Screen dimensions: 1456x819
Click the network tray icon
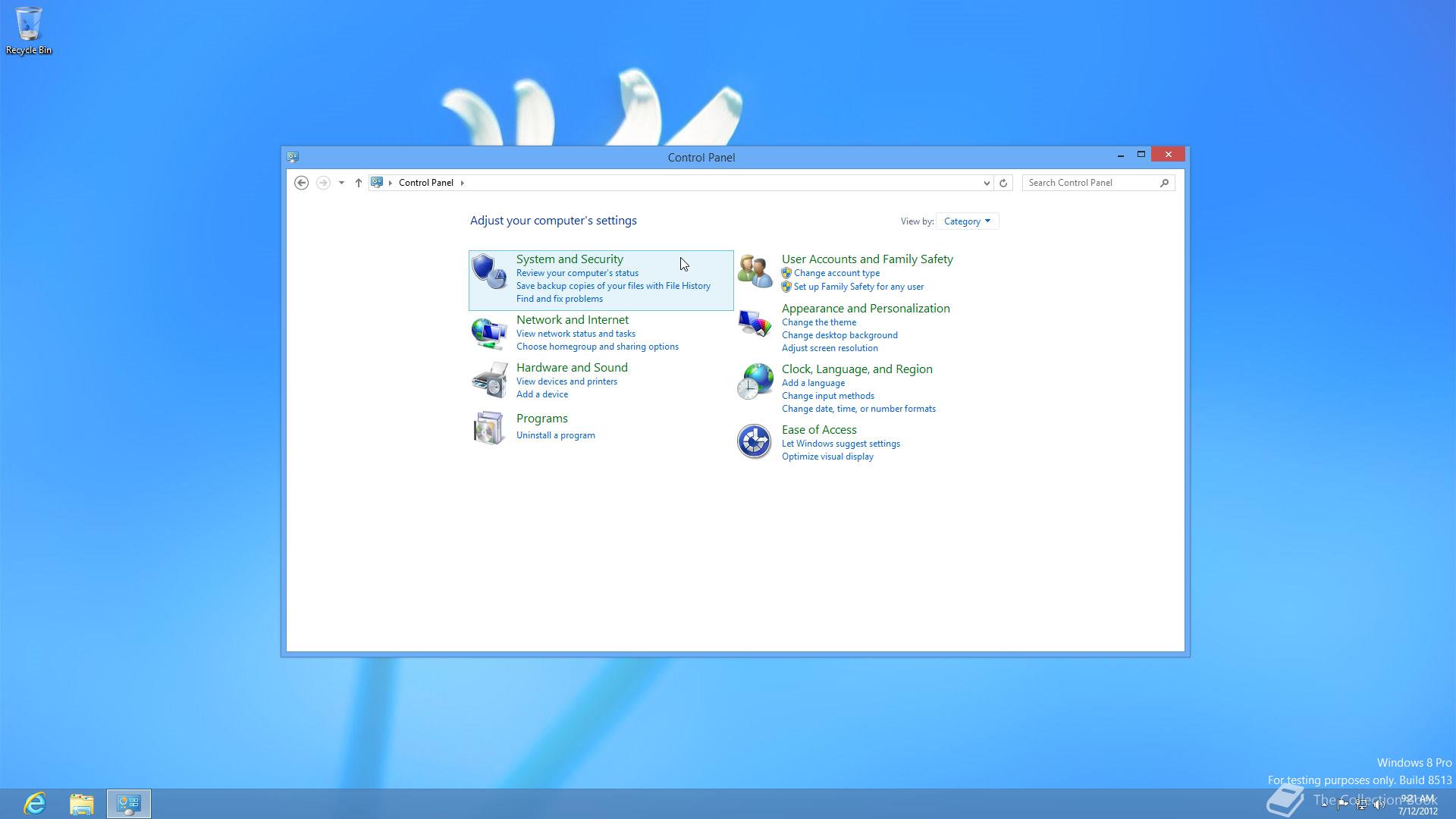(x=1362, y=805)
